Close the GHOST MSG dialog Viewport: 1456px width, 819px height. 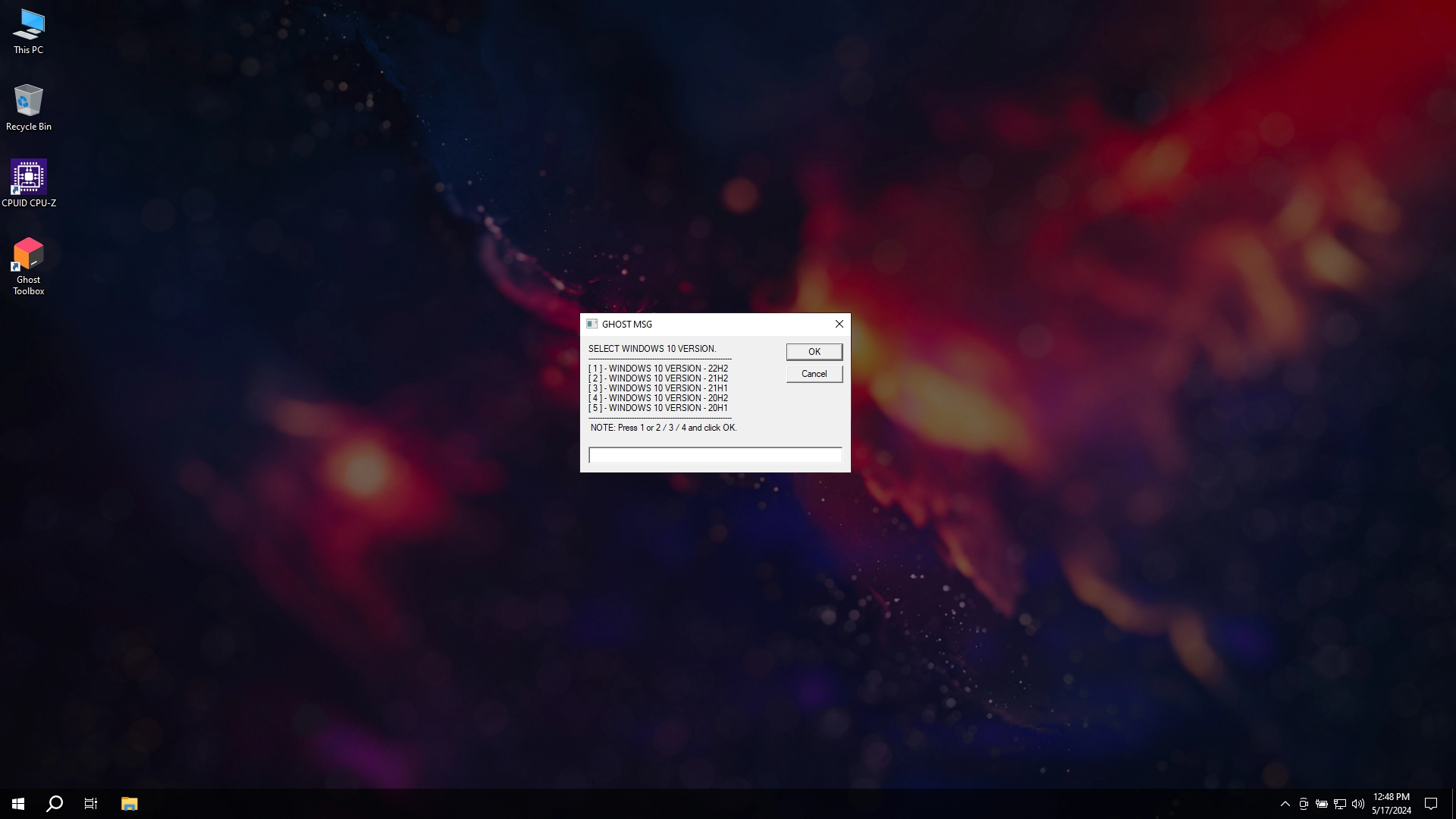[x=839, y=324]
